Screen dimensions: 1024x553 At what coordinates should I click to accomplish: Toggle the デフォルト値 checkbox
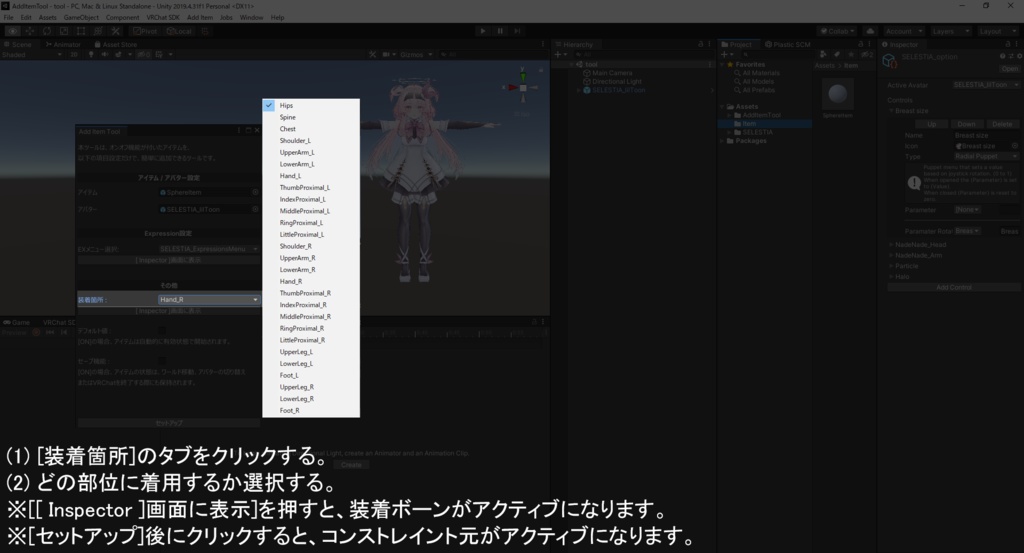[161, 331]
